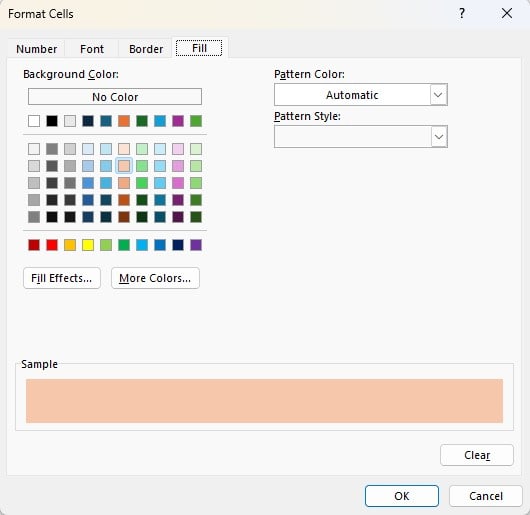Image resolution: width=530 pixels, height=515 pixels.
Task: Select the dark navy swatch in the standard colors row
Action: point(178,245)
